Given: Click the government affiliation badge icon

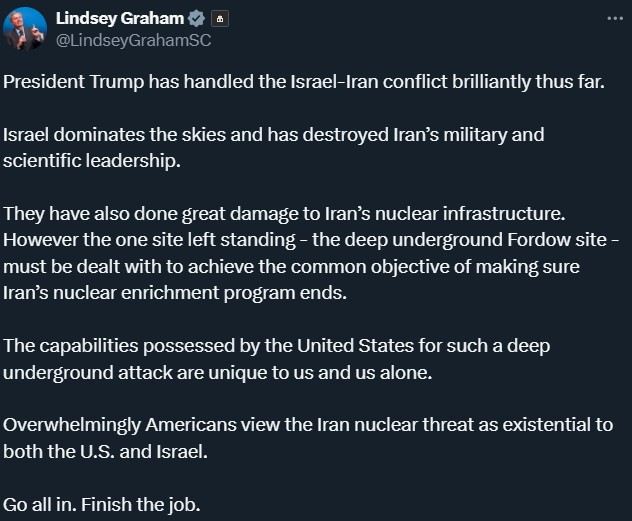Looking at the screenshot, I should click(x=220, y=19).
